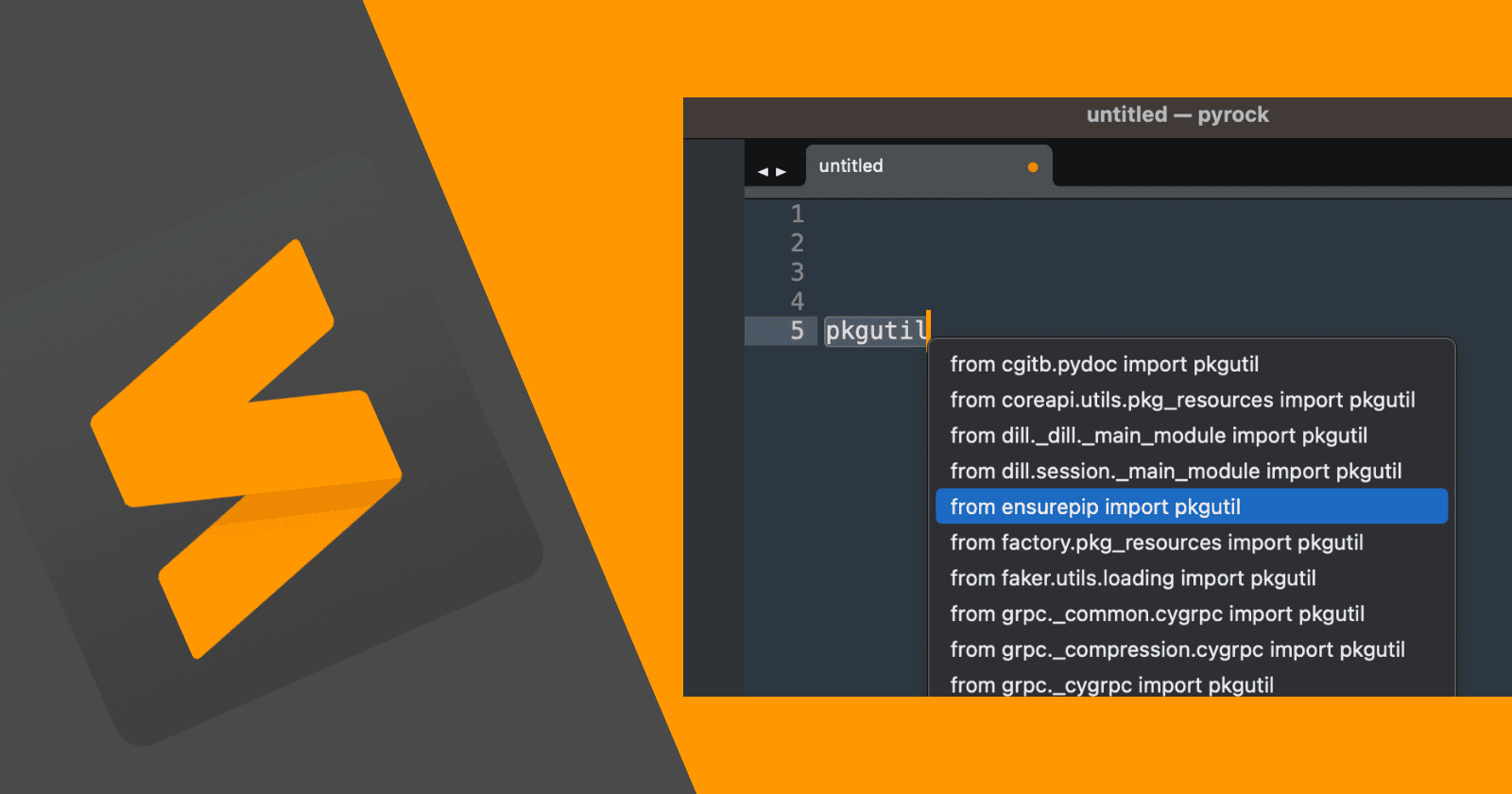Select line number 1 in the gutter
Screen dimensions: 1512x794
(x=797, y=215)
